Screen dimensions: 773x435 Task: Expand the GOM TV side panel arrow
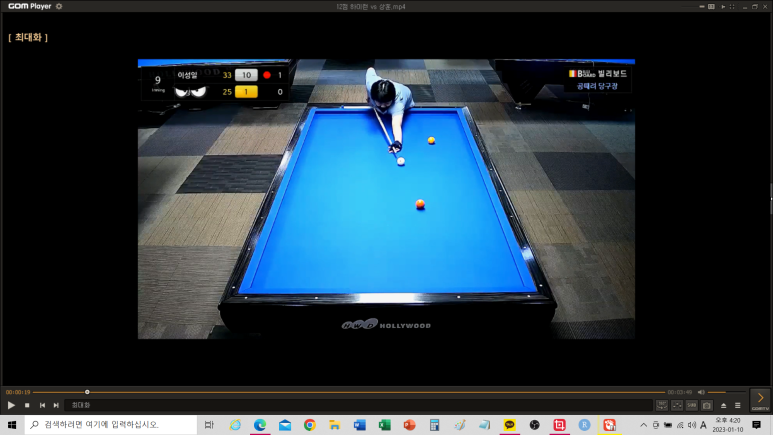[760, 399]
